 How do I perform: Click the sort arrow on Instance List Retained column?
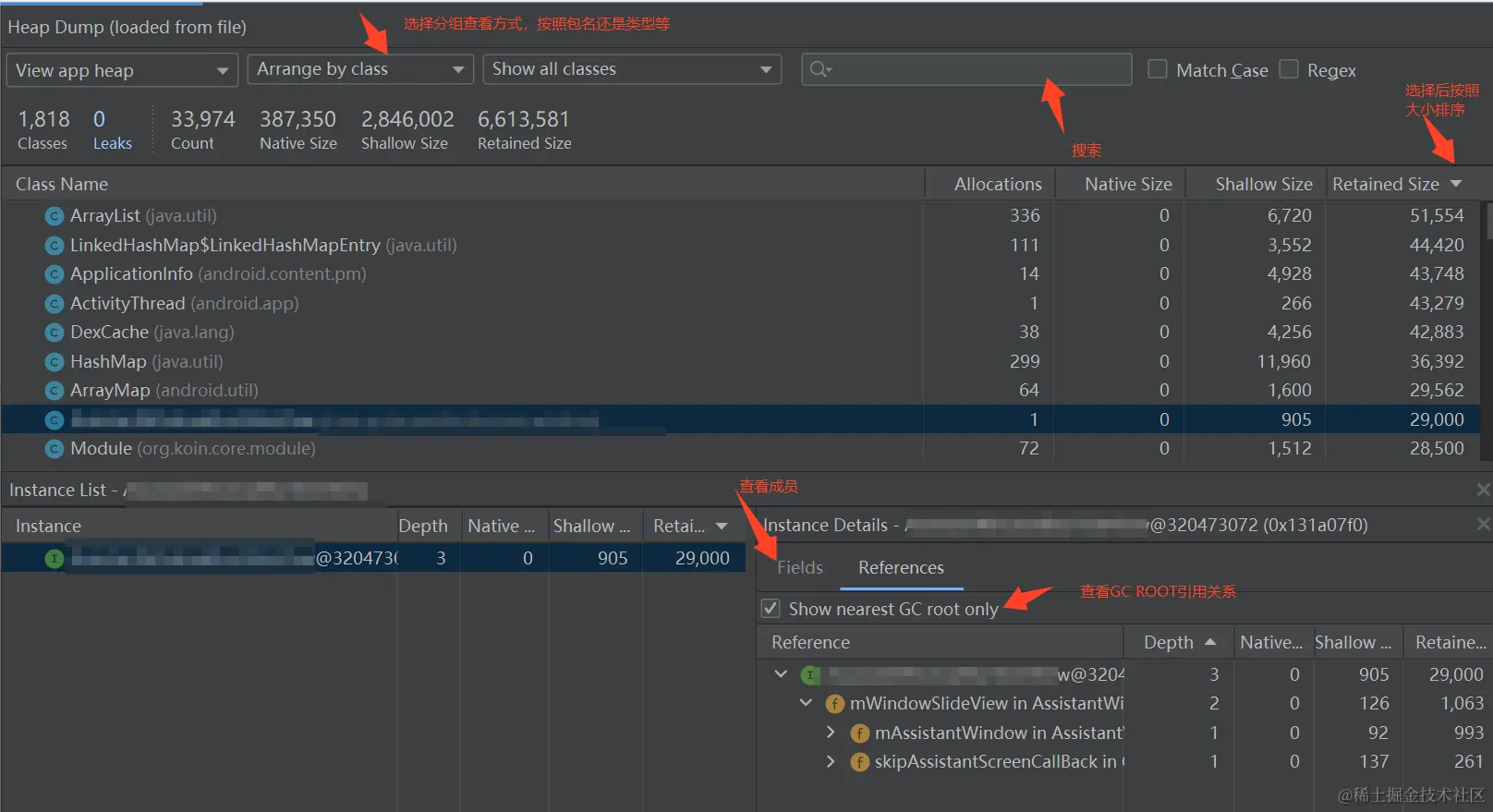[x=722, y=526]
